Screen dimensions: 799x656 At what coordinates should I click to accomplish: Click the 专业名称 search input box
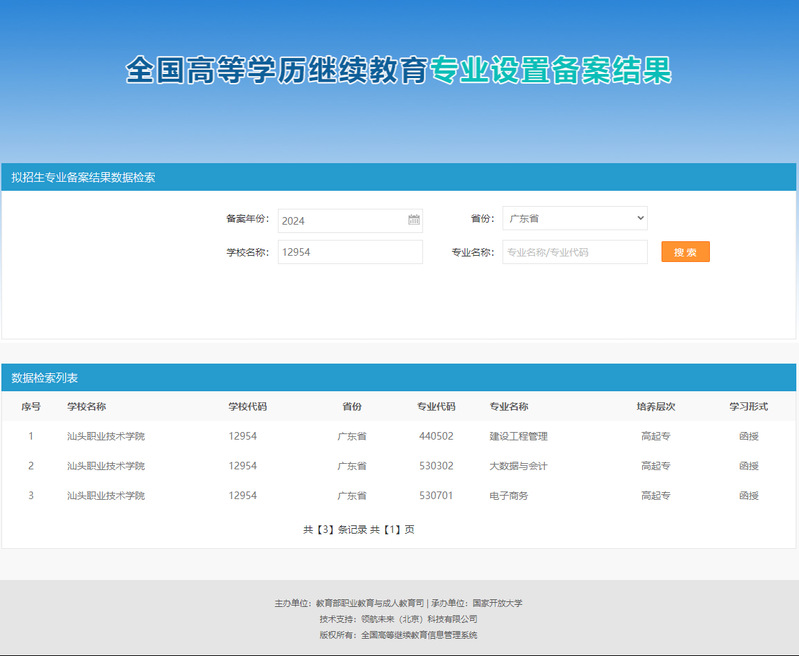(574, 252)
